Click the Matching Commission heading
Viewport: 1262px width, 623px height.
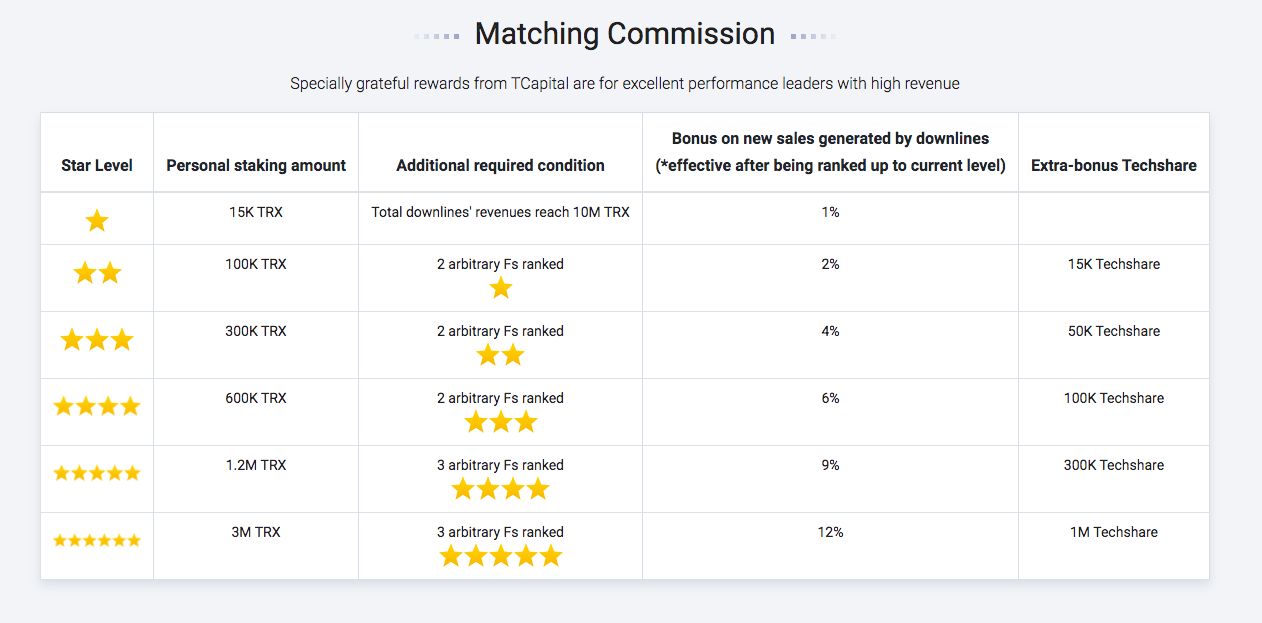tap(625, 34)
